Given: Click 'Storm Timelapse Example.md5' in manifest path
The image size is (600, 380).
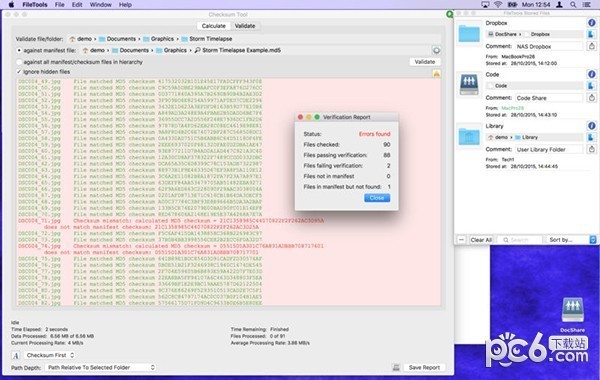Looking at the screenshot, I should pyautogui.click(x=238, y=51).
